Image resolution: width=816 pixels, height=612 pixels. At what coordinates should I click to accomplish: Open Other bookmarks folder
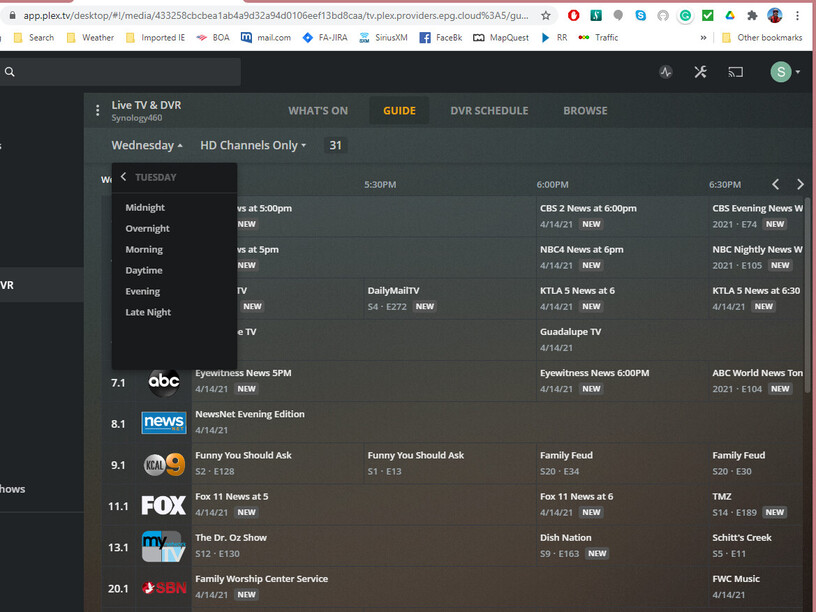coord(762,37)
